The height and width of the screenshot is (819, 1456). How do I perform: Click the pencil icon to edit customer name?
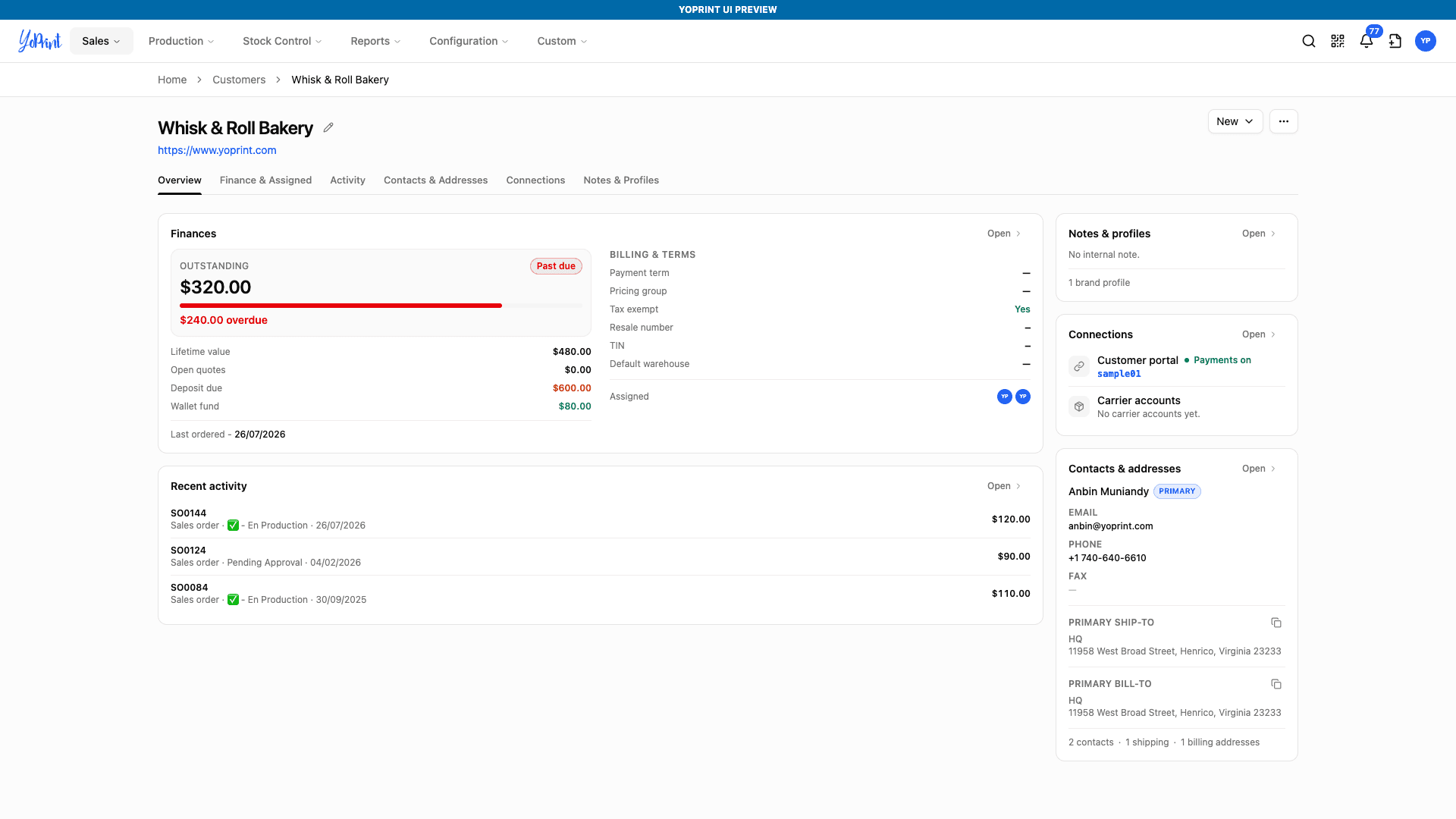click(x=328, y=127)
